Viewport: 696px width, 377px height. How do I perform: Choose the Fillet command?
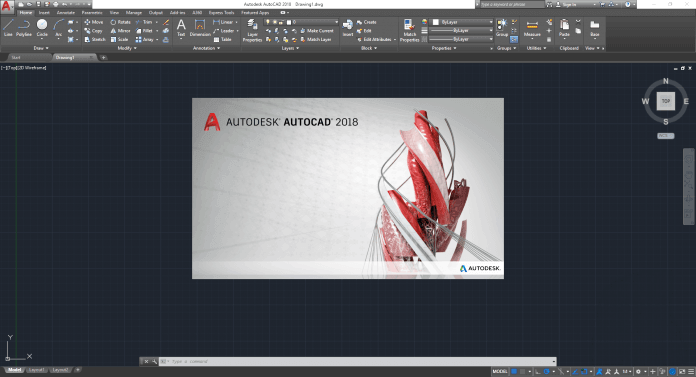point(144,31)
